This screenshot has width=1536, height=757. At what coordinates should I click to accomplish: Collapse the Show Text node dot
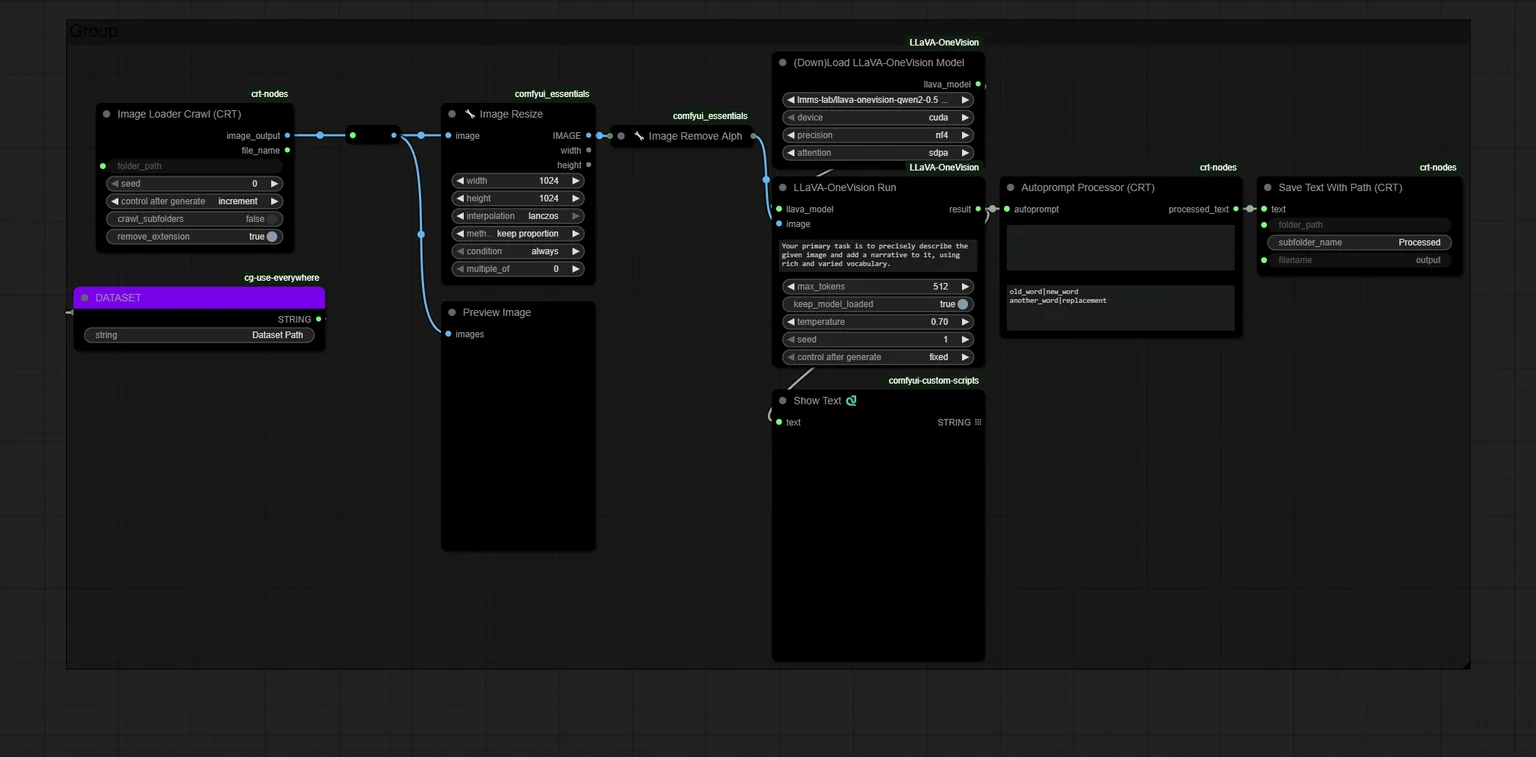pos(782,401)
